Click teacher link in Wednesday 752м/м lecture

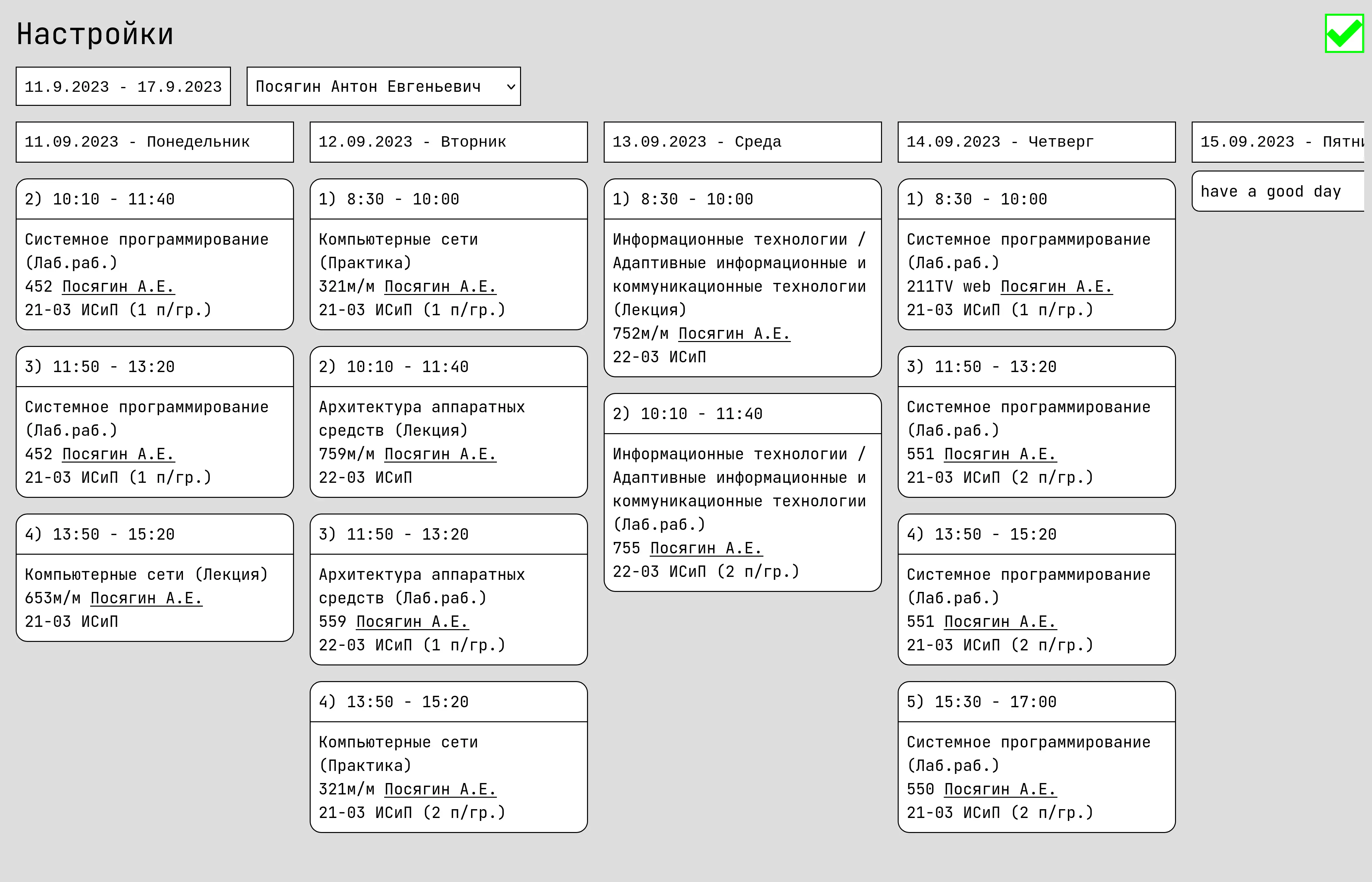(734, 333)
